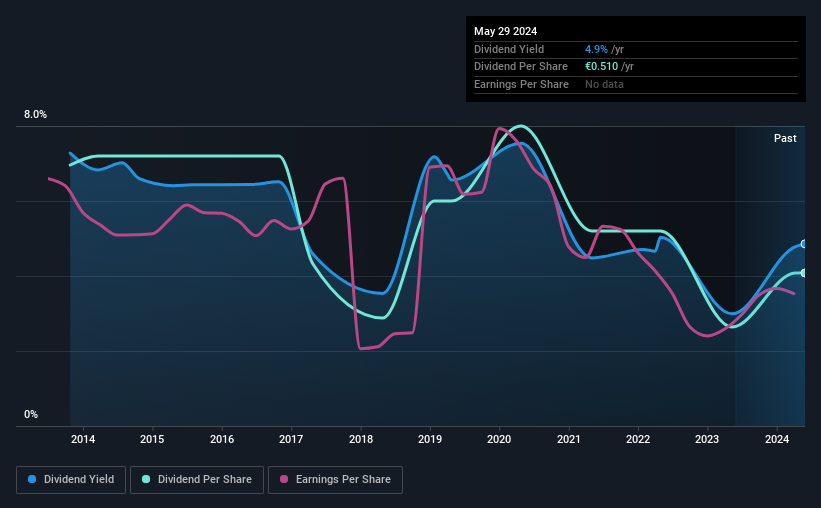This screenshot has height=508, width=821.
Task: Click the 8.0% y-axis label
Action: click(x=35, y=114)
